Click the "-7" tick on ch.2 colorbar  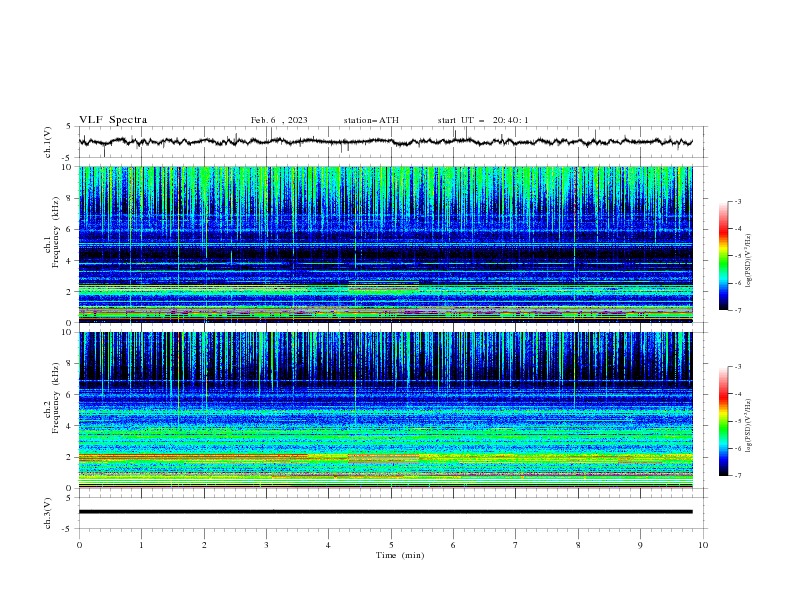click(x=737, y=476)
